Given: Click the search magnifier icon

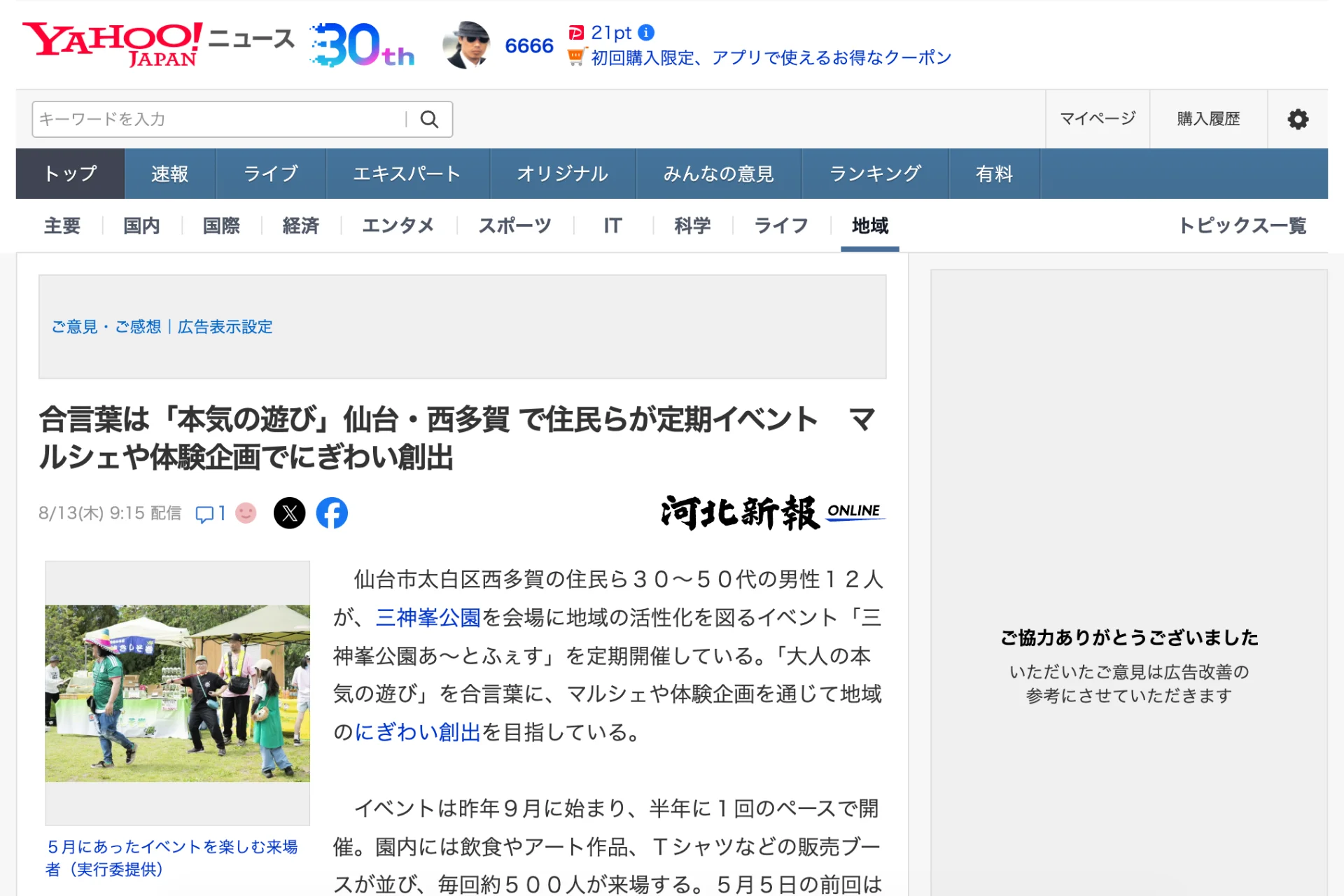Looking at the screenshot, I should [x=430, y=119].
